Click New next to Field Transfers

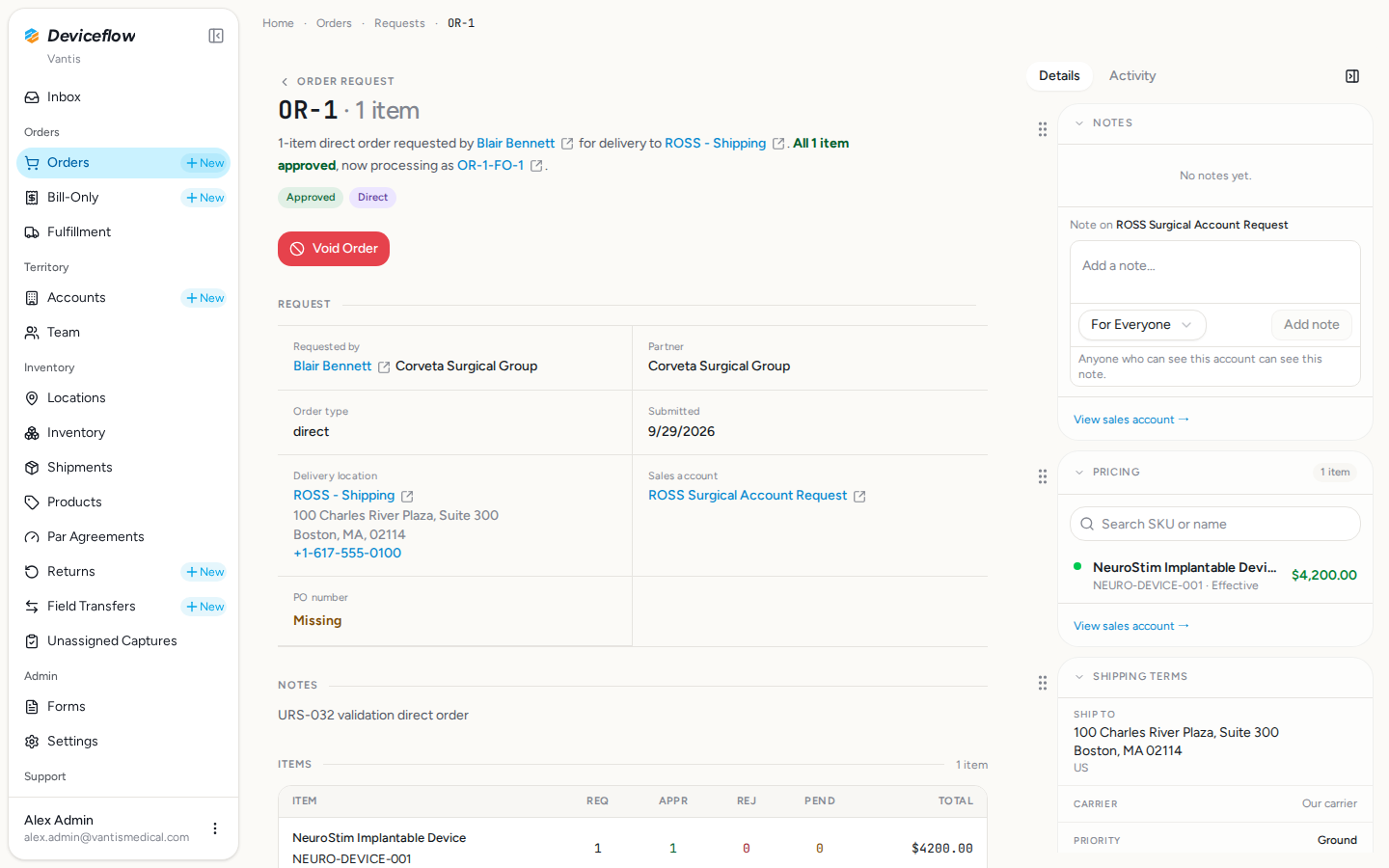point(204,607)
